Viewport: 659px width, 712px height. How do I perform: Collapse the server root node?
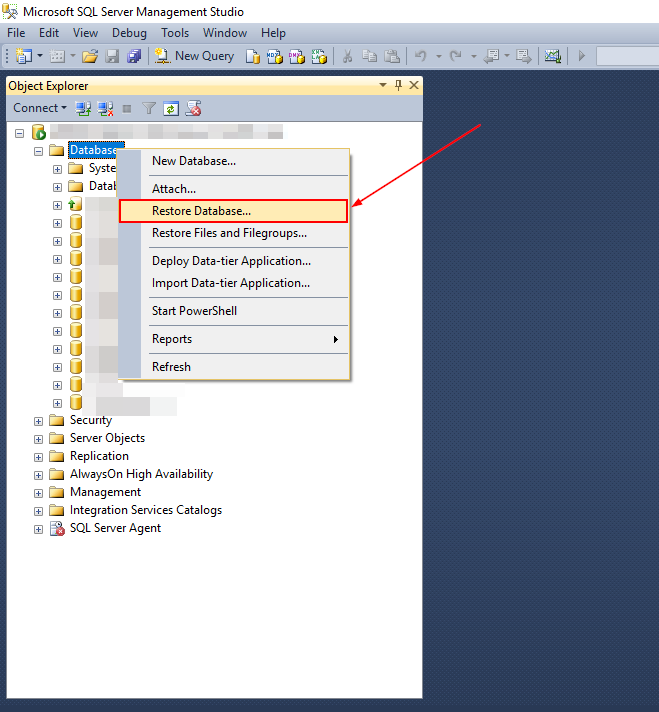pos(20,134)
